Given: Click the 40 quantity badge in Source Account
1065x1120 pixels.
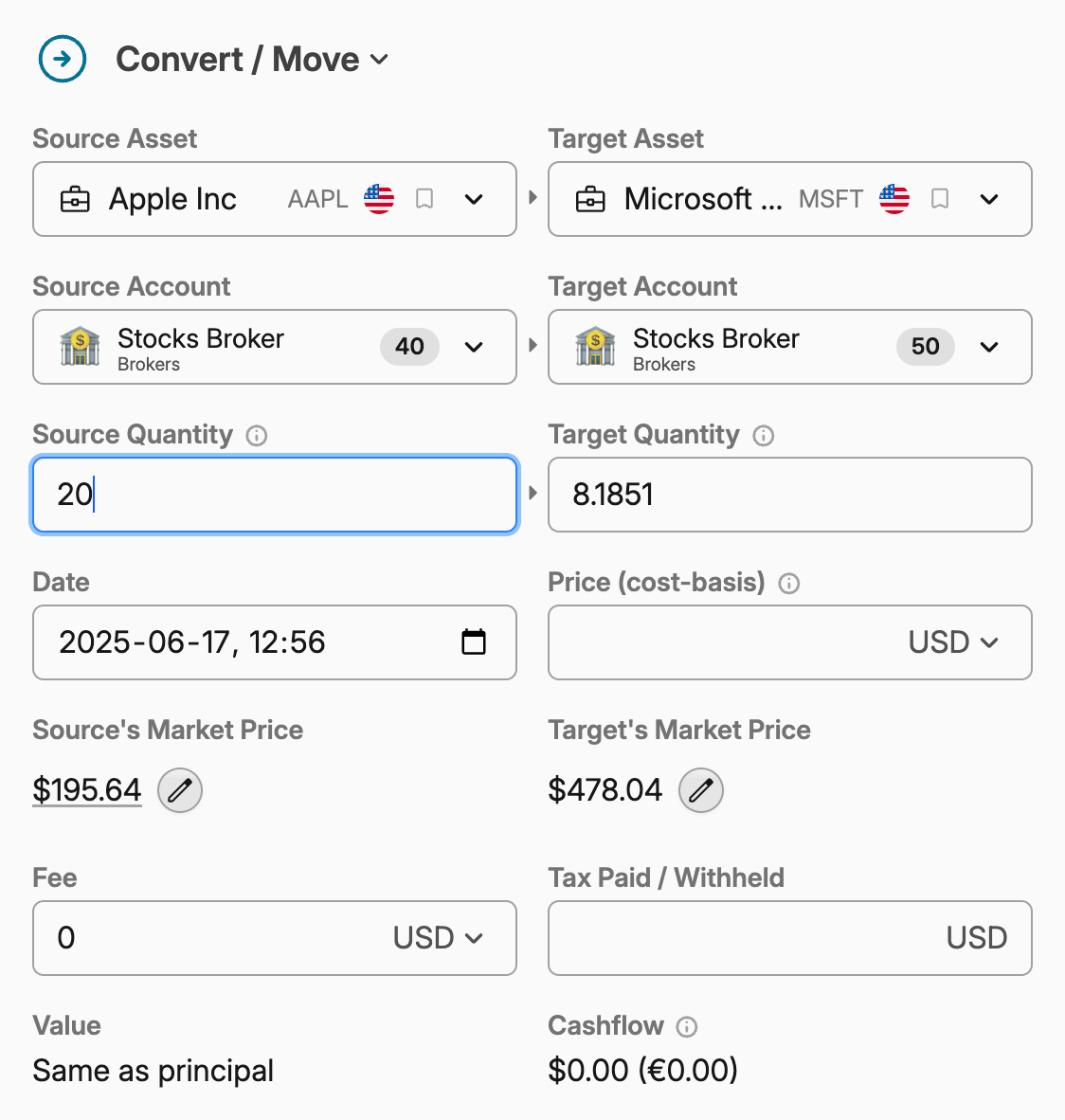Looking at the screenshot, I should 409,347.
